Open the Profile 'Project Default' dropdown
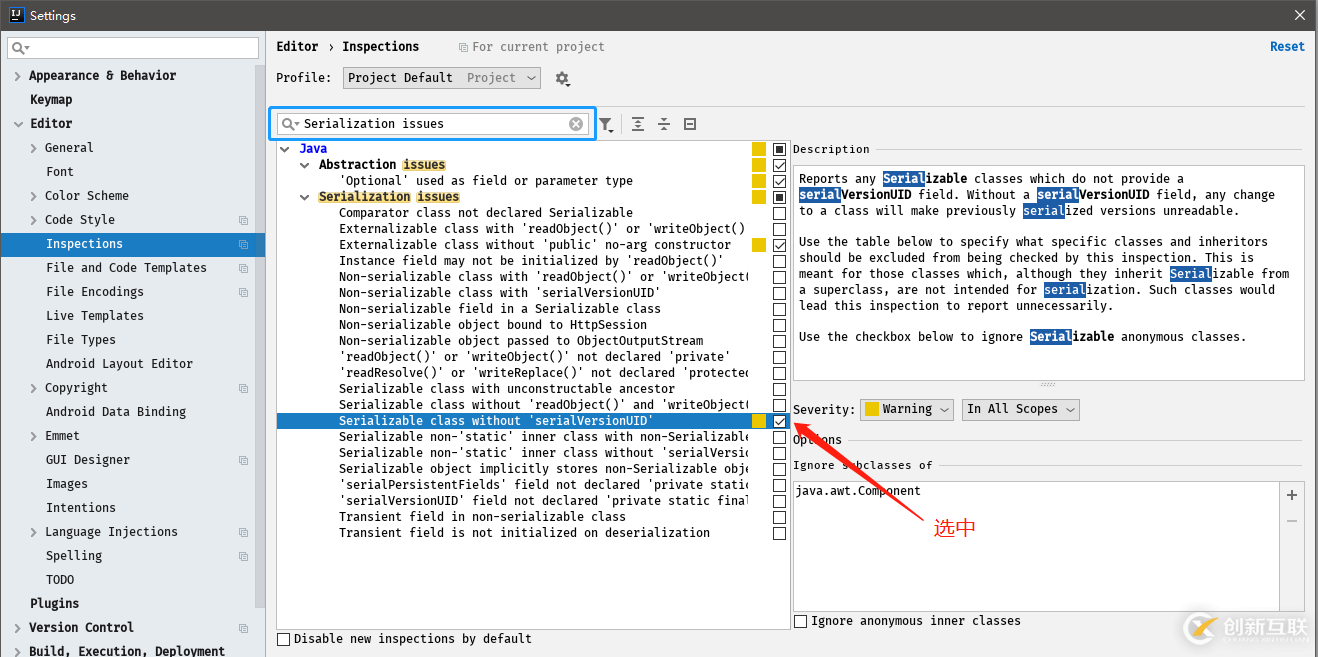The width and height of the screenshot is (1318, 657). [x=441, y=78]
